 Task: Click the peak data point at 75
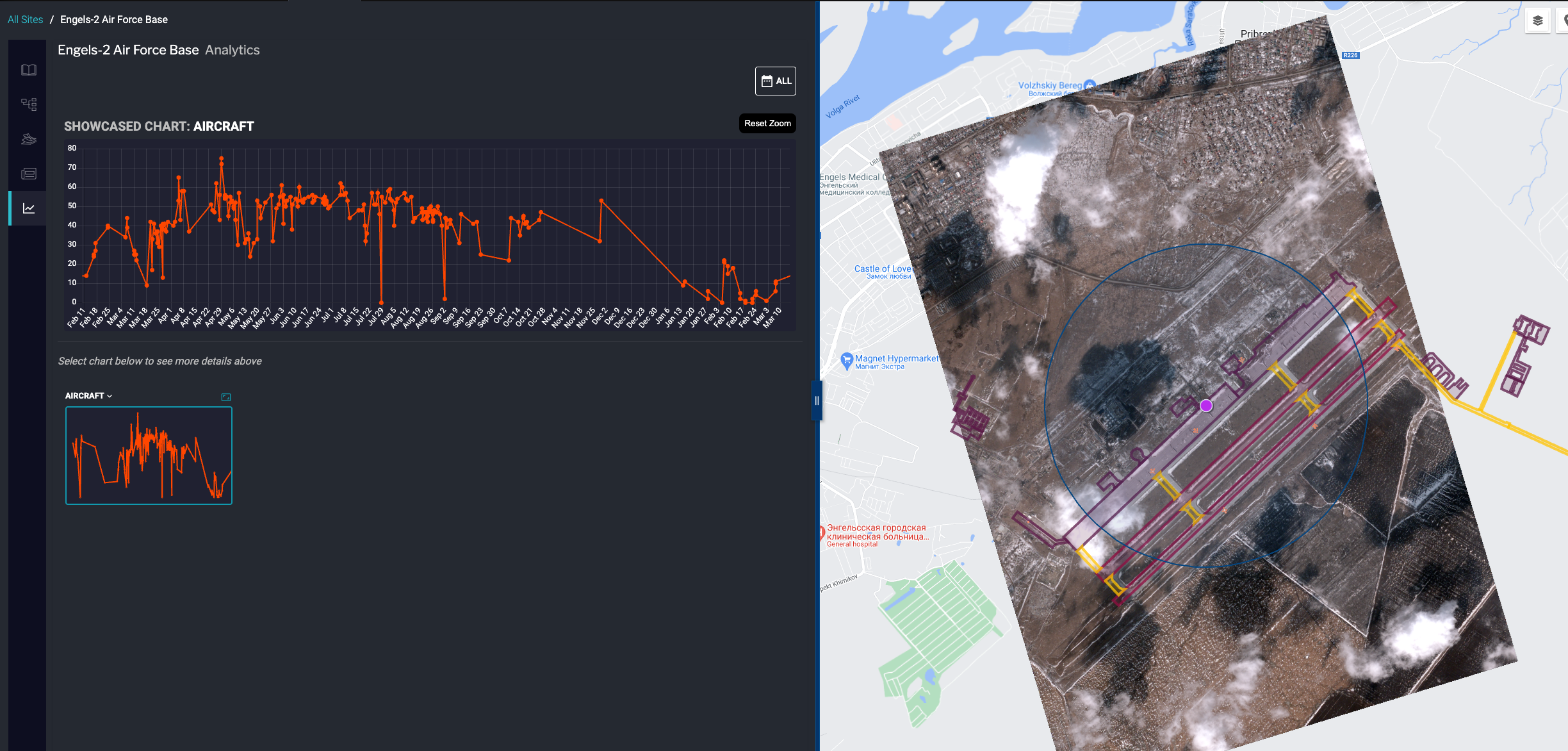tap(222, 158)
